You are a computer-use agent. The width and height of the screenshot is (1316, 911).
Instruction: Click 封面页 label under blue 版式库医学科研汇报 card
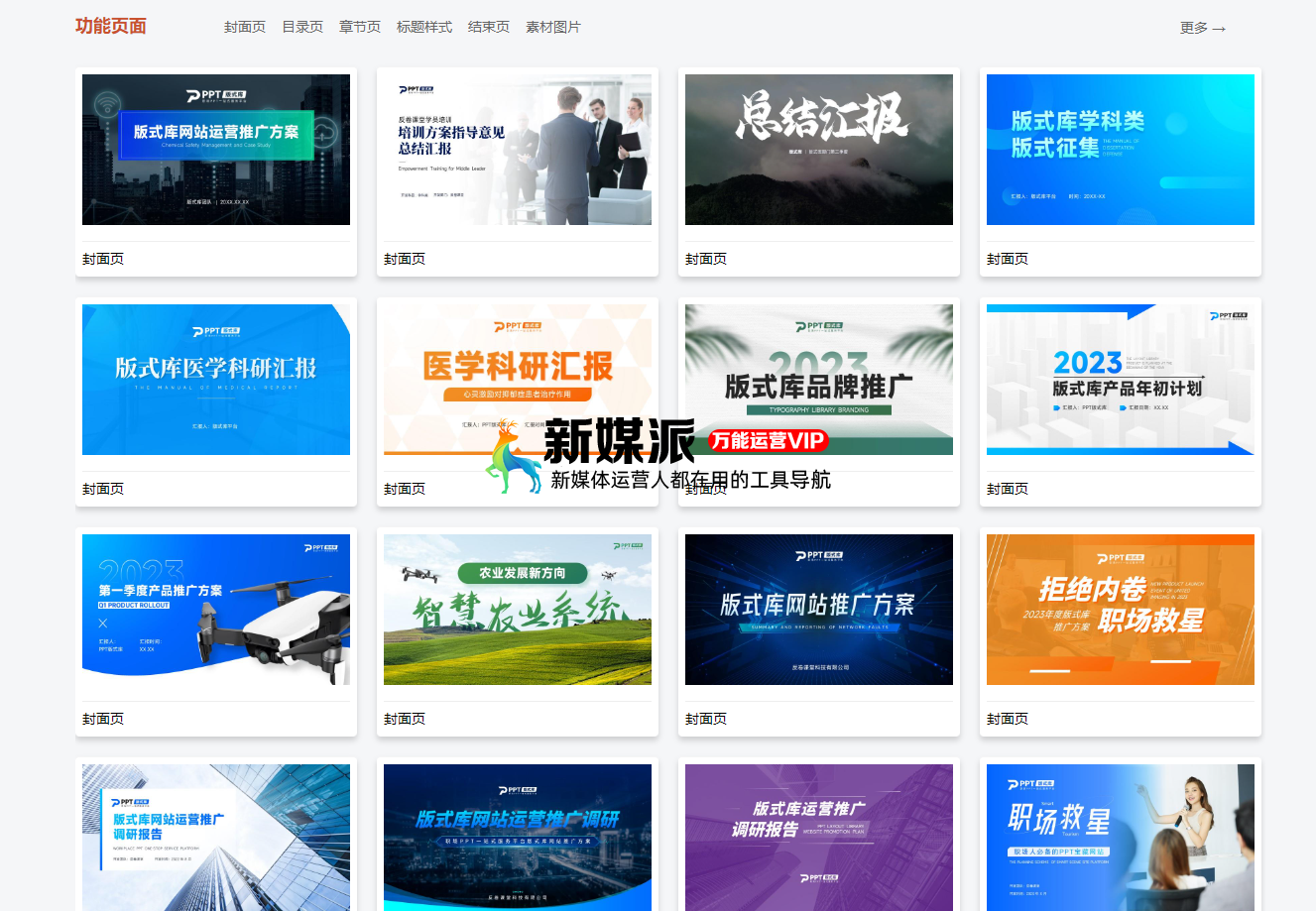click(x=103, y=489)
